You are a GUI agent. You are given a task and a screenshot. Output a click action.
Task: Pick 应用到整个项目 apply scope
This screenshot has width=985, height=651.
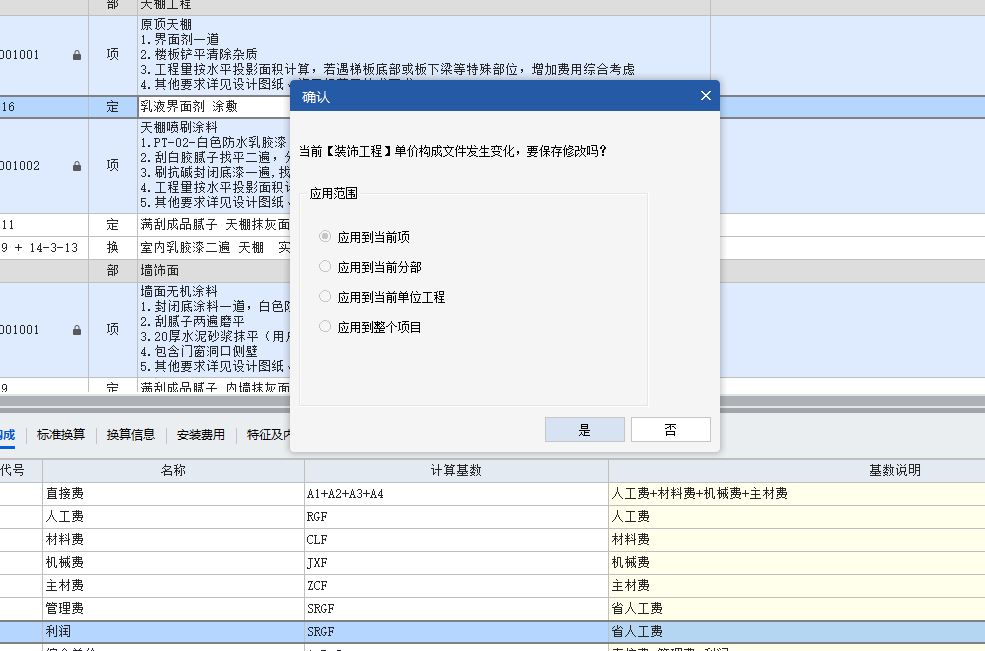325,326
